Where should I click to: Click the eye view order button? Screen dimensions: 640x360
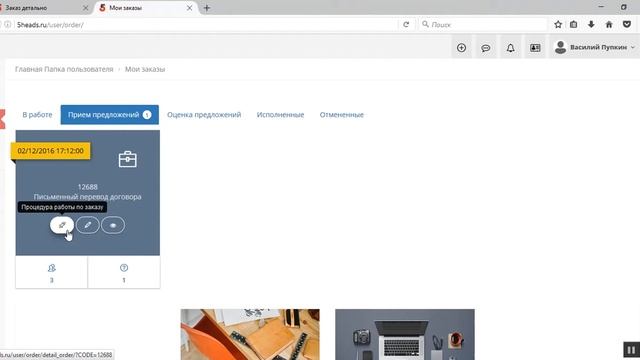point(113,225)
